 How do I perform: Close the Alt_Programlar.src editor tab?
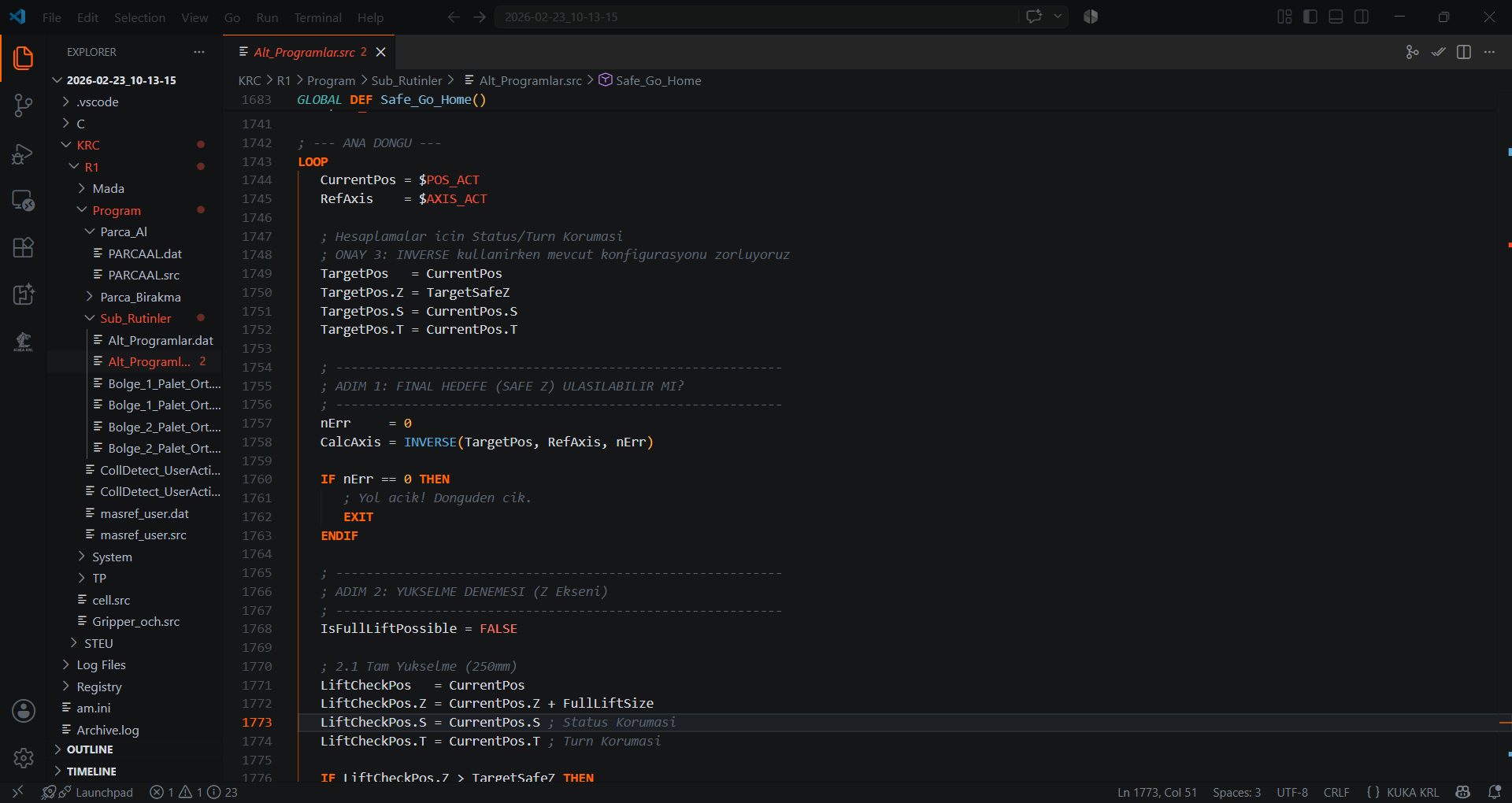[x=381, y=52]
